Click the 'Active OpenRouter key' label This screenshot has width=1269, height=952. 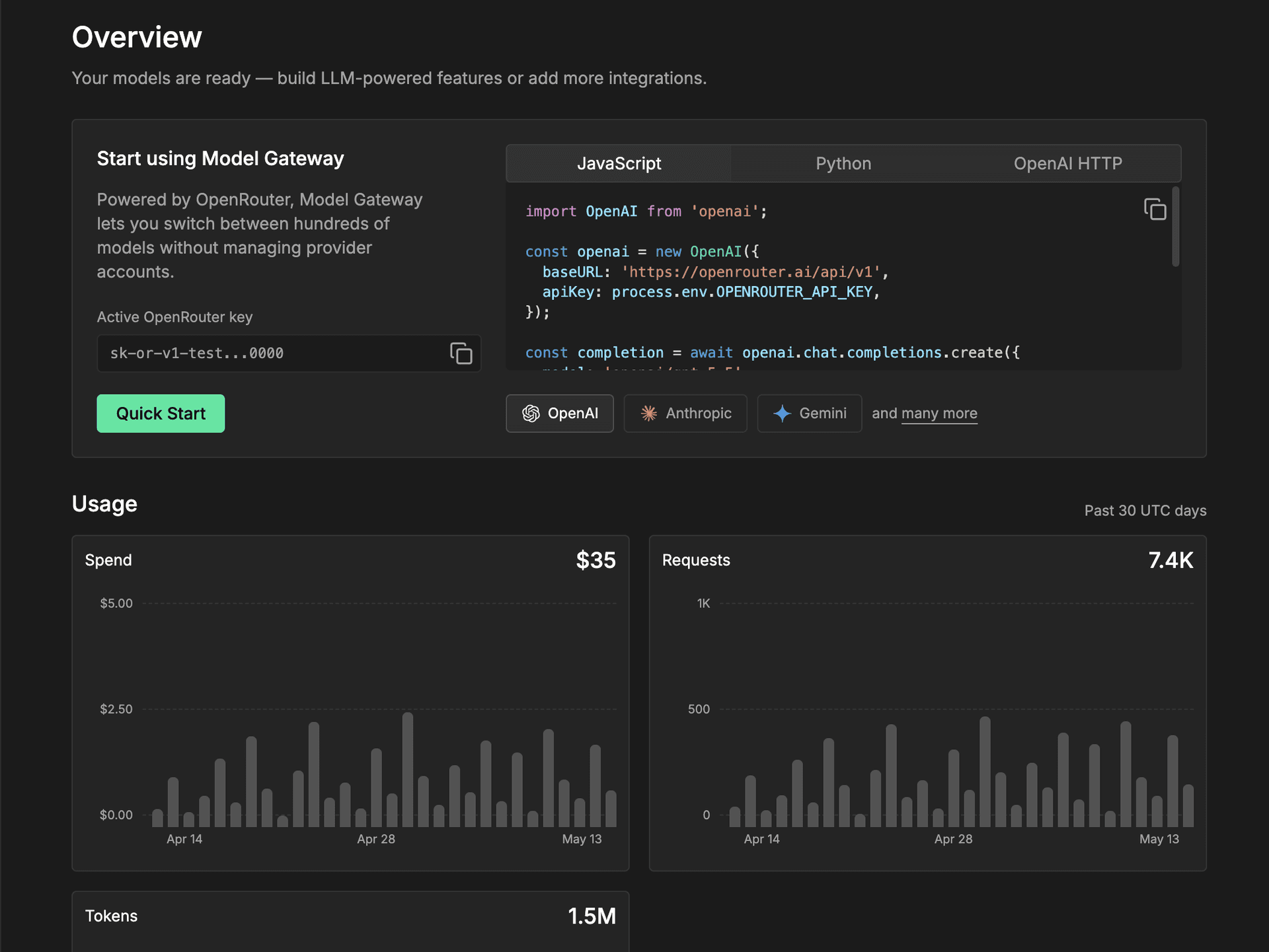coord(174,317)
